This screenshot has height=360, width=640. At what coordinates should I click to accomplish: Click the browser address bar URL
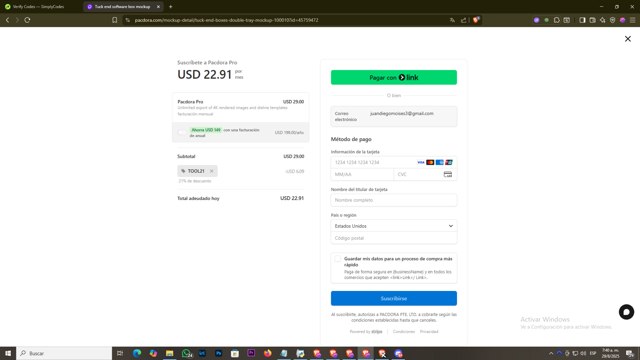coord(227,20)
